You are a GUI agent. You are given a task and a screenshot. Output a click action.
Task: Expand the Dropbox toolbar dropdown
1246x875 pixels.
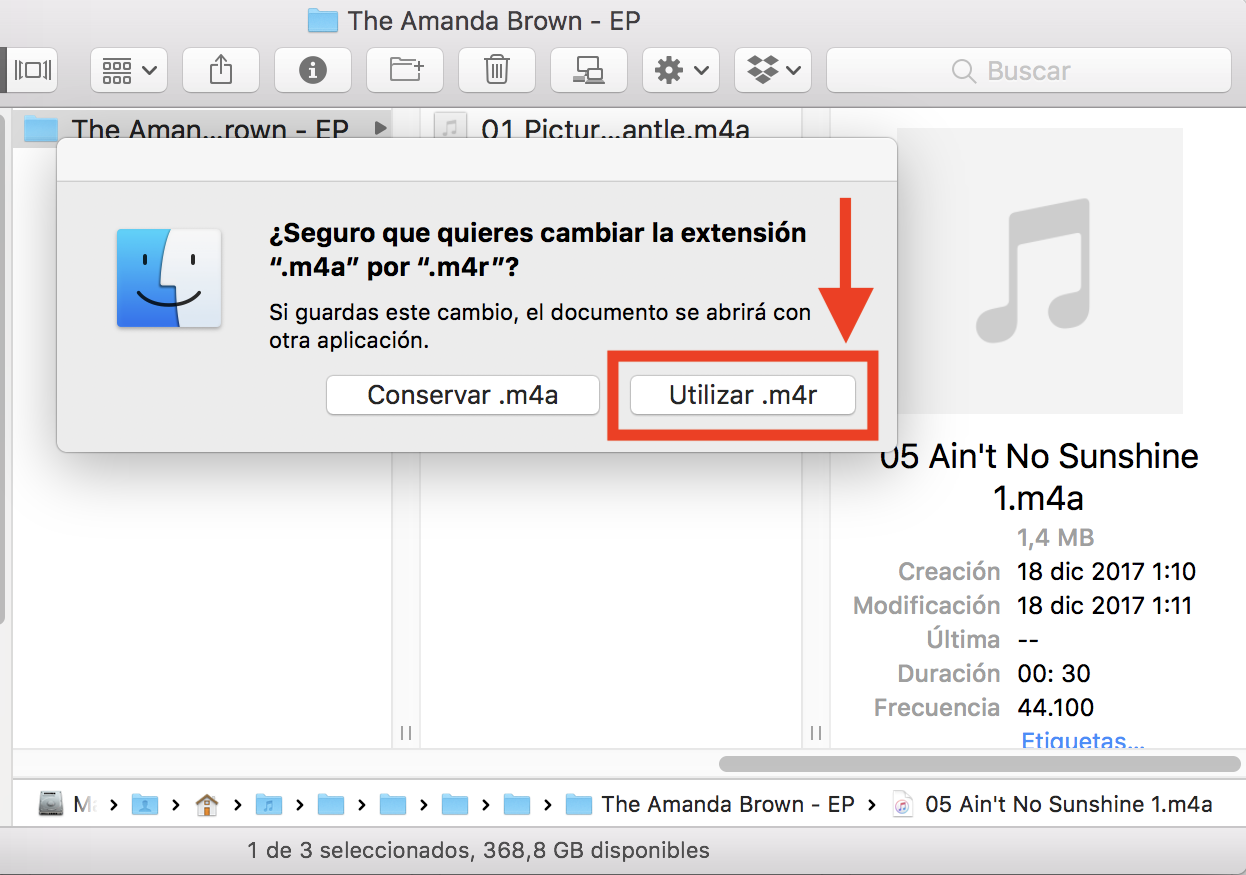click(773, 70)
